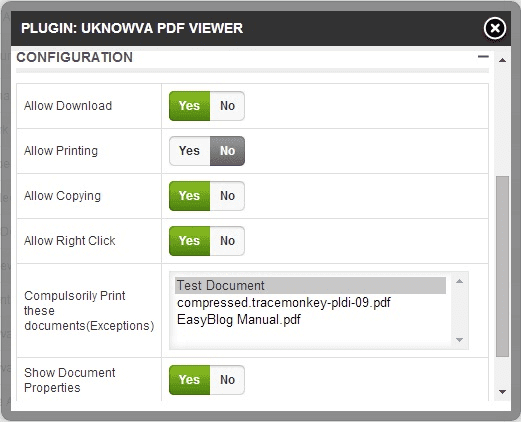Click the document list's up scroll arrow
The height and width of the screenshot is (422, 521).
460,281
